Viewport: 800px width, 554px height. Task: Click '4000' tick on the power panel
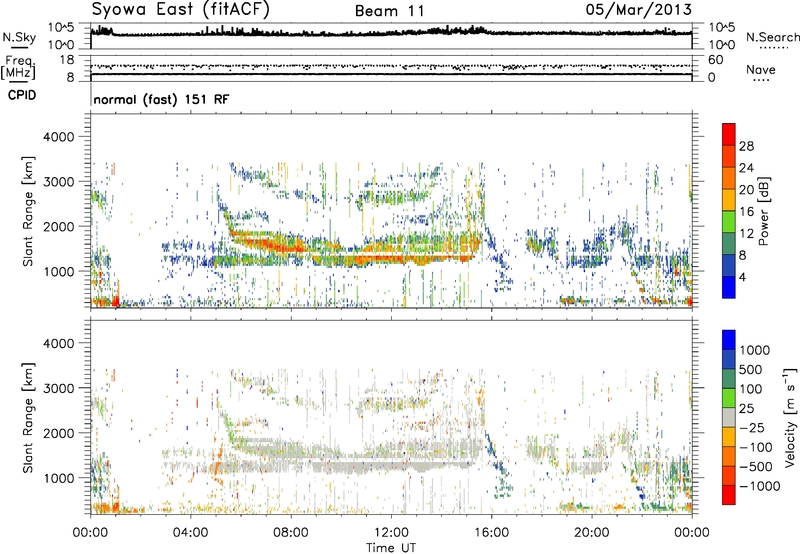58,137
